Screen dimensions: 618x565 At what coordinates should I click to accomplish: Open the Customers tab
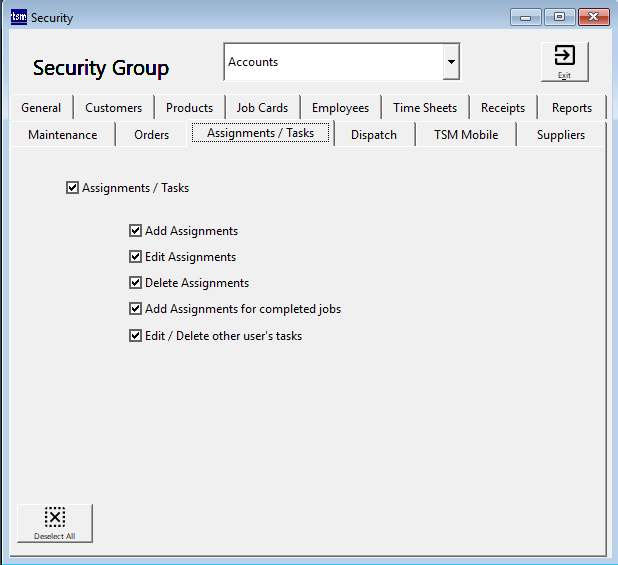tap(113, 108)
